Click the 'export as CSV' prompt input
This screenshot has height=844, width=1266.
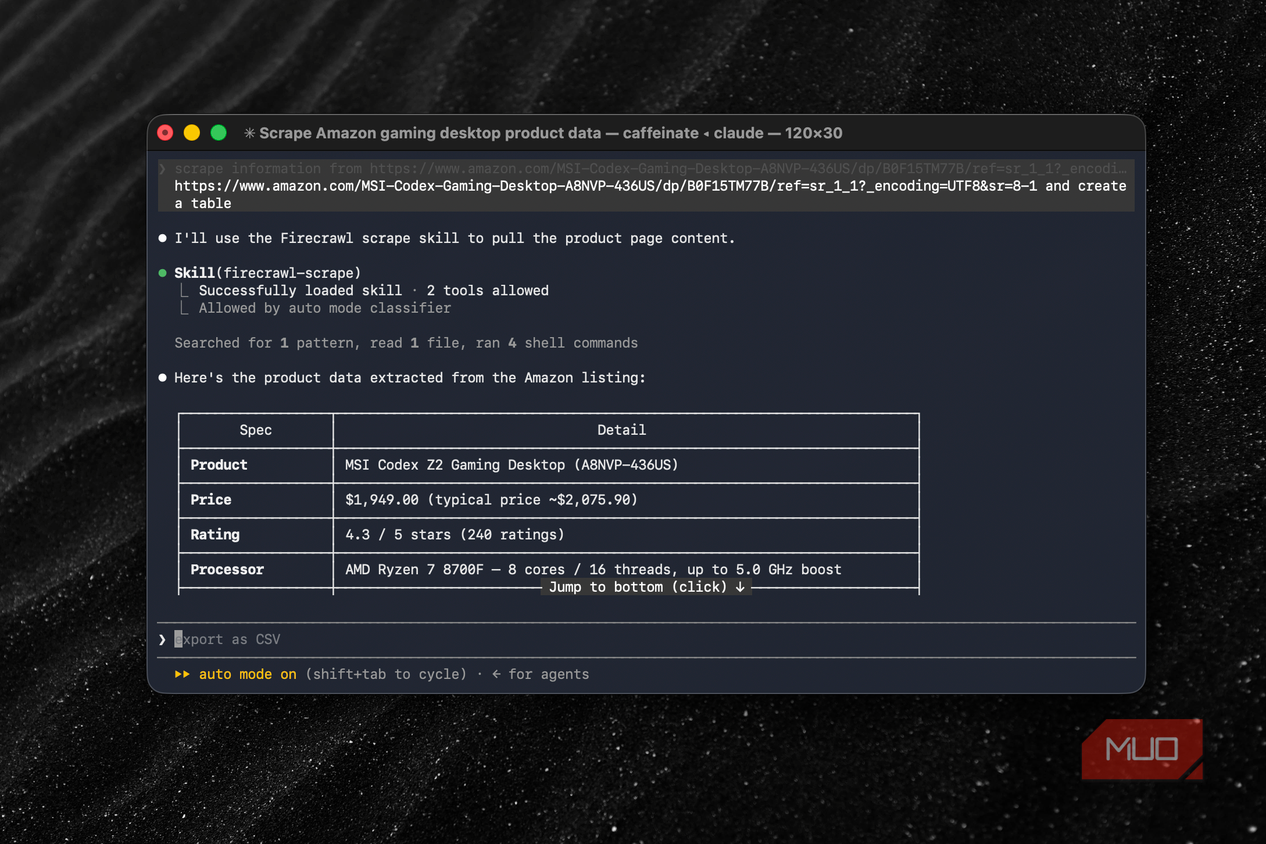point(646,639)
